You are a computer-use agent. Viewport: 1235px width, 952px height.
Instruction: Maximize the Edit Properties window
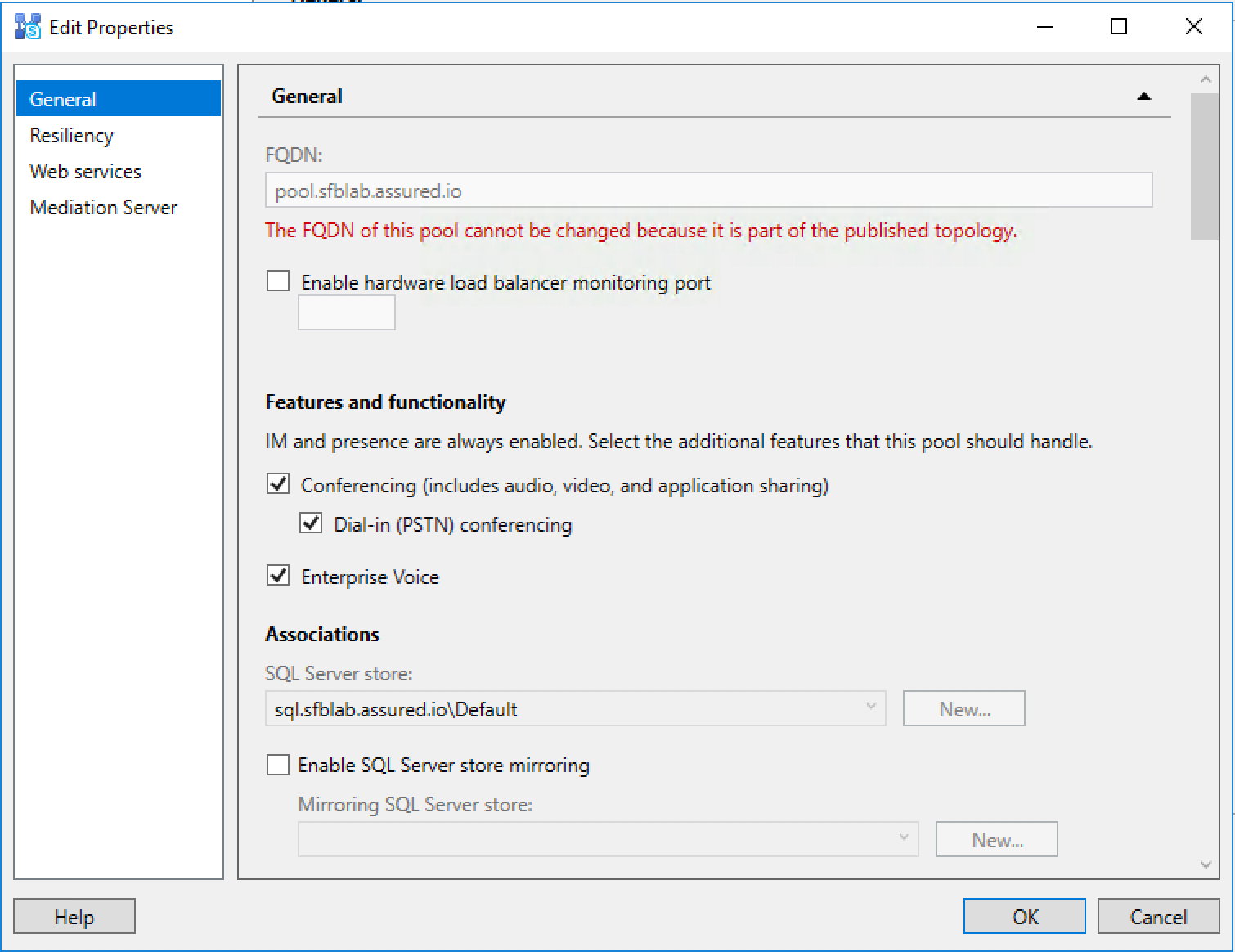click(1119, 27)
